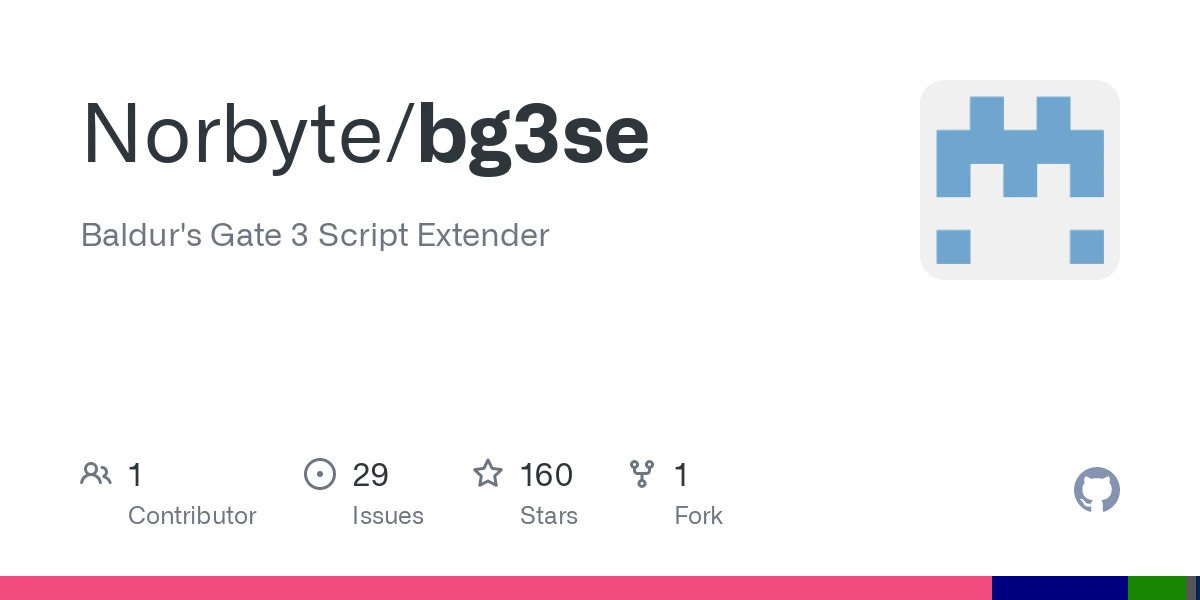Click the Issues circle-dot icon
Screen dimensions: 1200x600
320,474
